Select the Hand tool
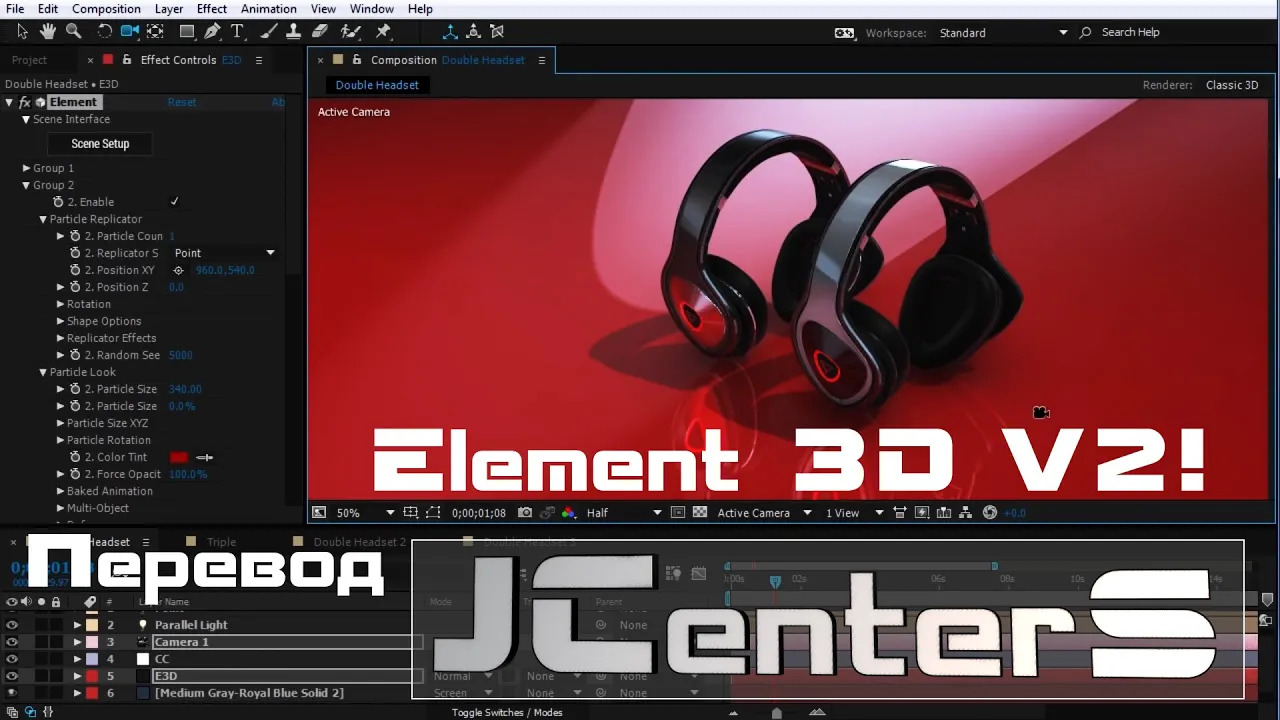Image resolution: width=1280 pixels, height=720 pixels. pyautogui.click(x=48, y=32)
